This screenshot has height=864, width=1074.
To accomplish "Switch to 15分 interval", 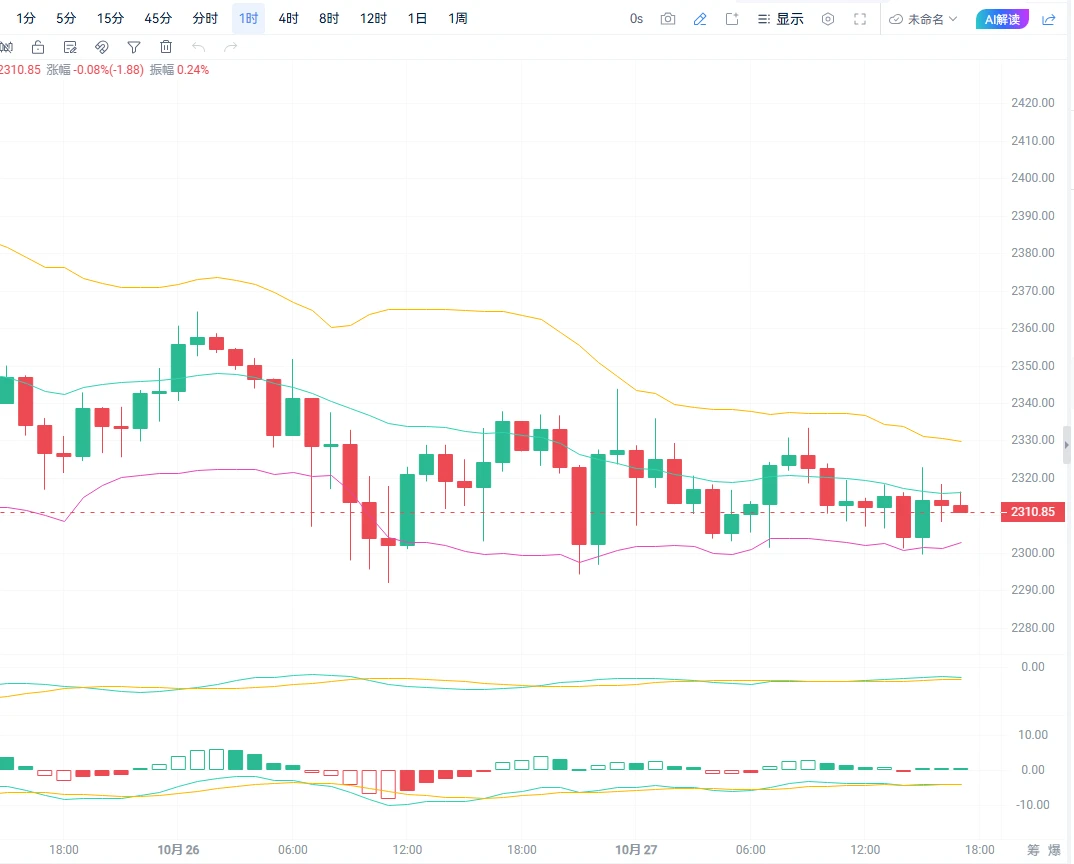I will 110,18.
